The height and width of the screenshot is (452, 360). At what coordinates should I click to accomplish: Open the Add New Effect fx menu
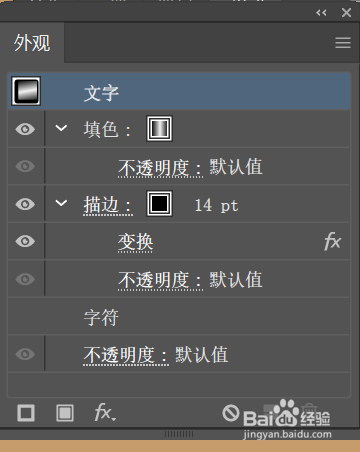(x=105, y=413)
